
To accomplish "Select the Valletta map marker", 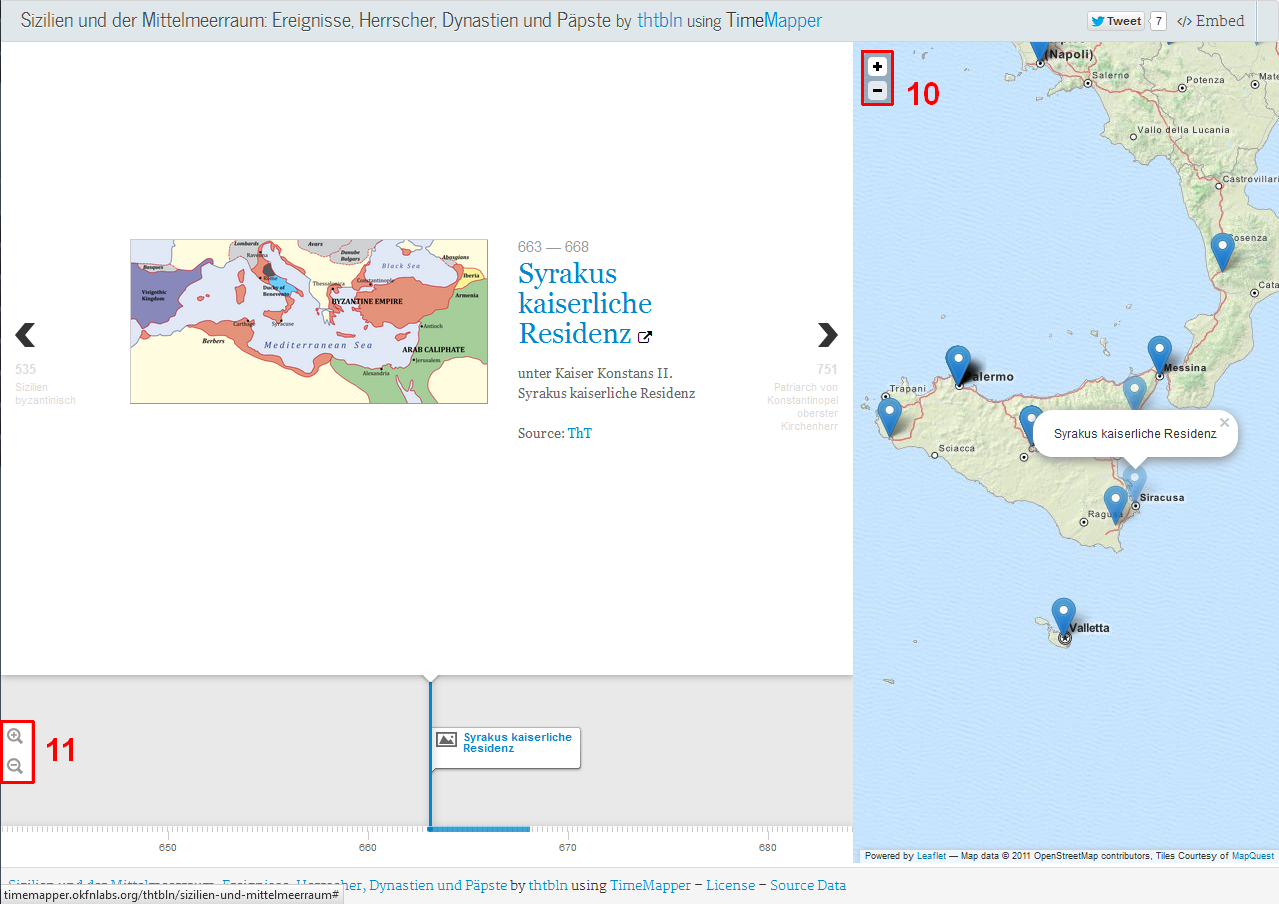I will (x=1064, y=617).
